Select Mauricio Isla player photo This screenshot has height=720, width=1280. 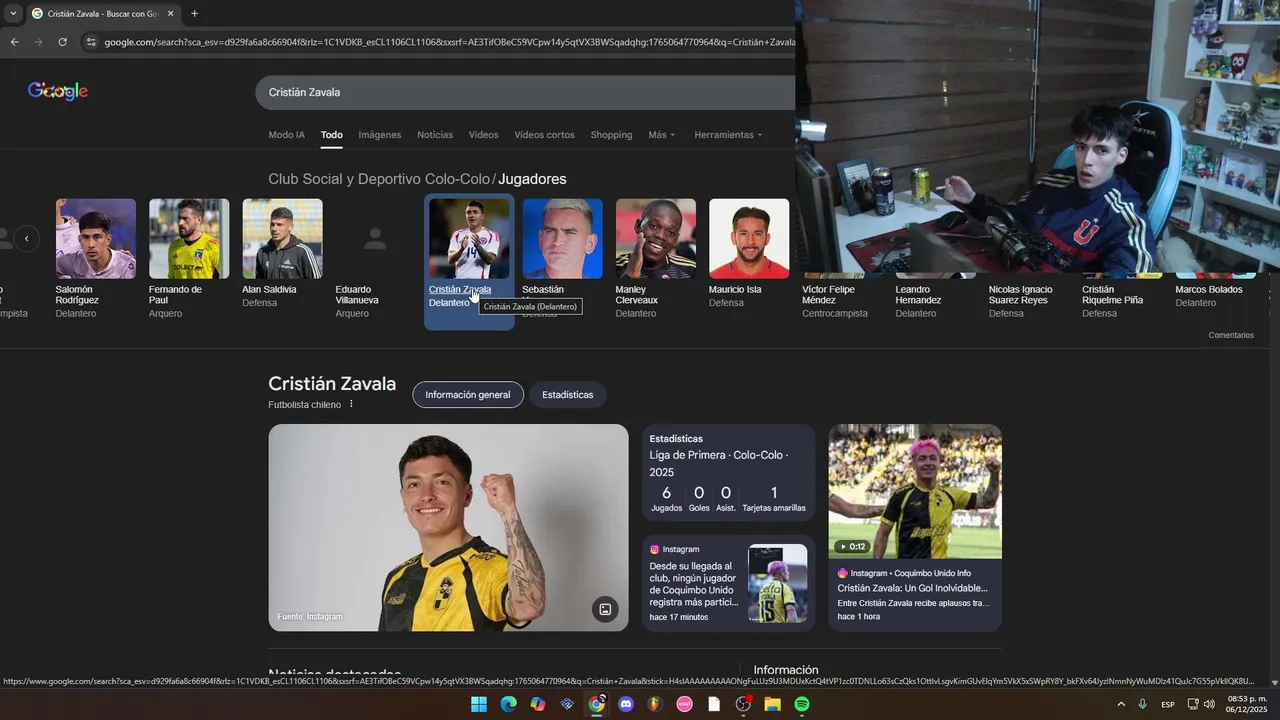pyautogui.click(x=749, y=238)
